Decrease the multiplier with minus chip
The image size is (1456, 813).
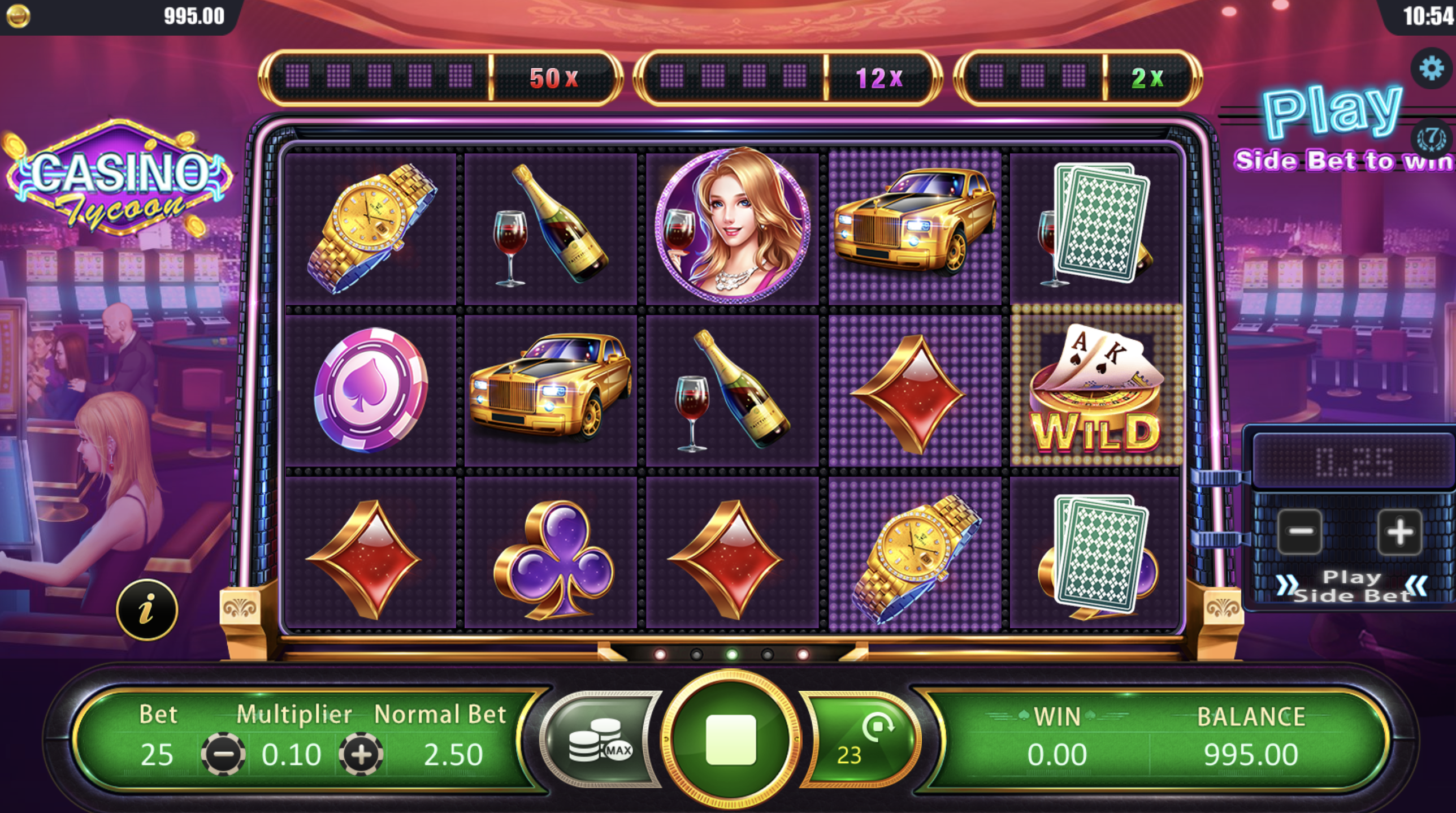pyautogui.click(x=223, y=754)
